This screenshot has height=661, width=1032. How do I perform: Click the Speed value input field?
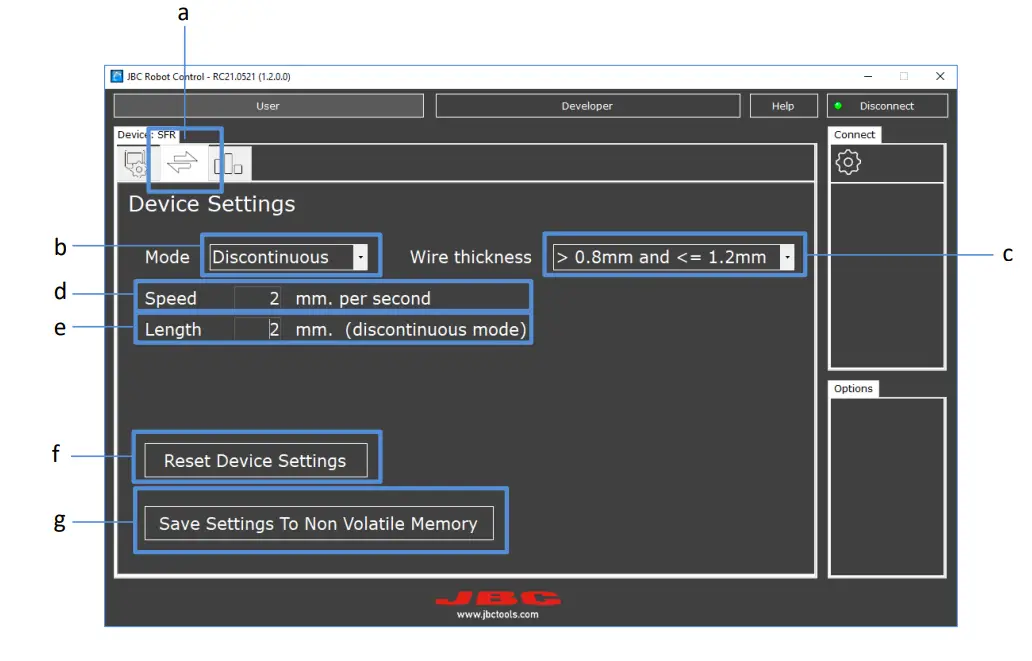tap(258, 298)
